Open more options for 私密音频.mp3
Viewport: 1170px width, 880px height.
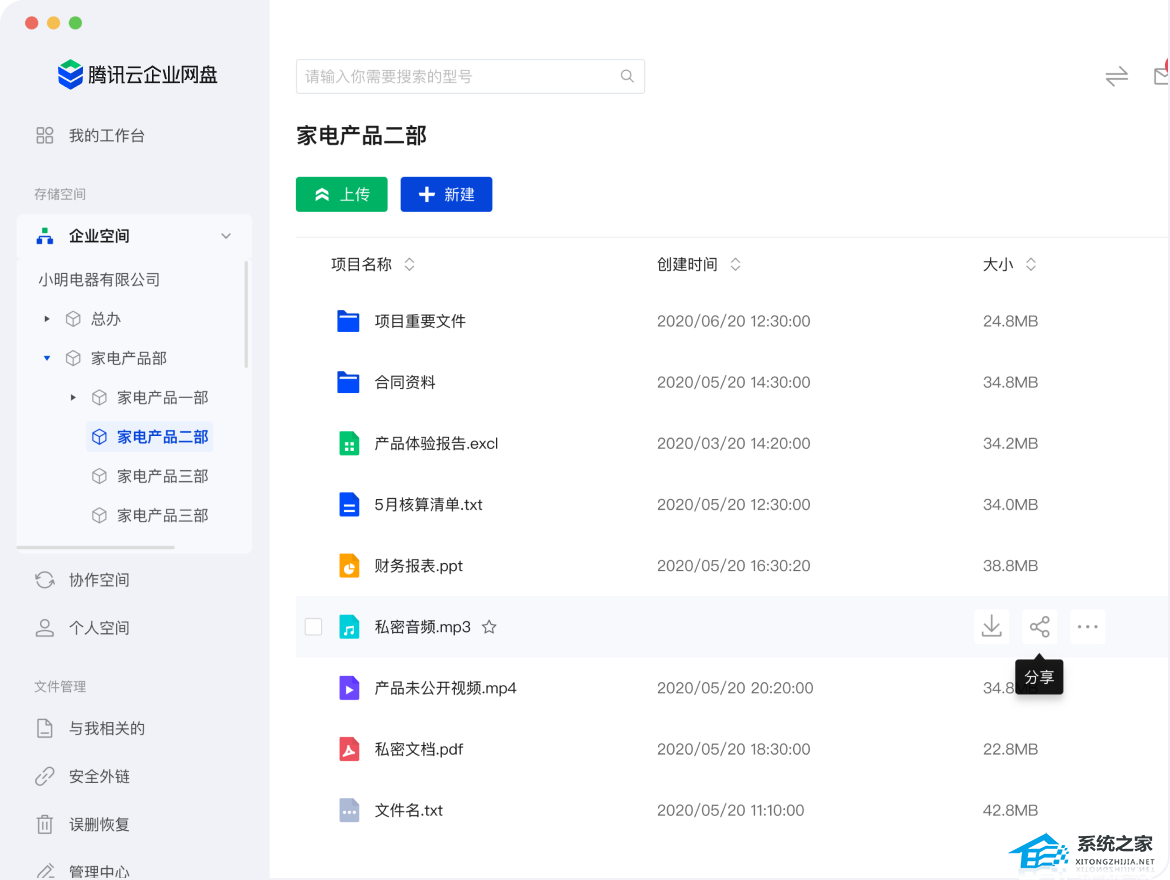point(1087,626)
